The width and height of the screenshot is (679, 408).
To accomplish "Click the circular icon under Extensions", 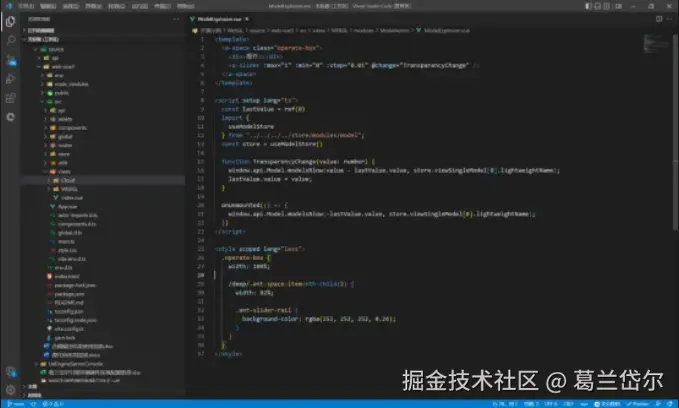I will click(x=10, y=117).
